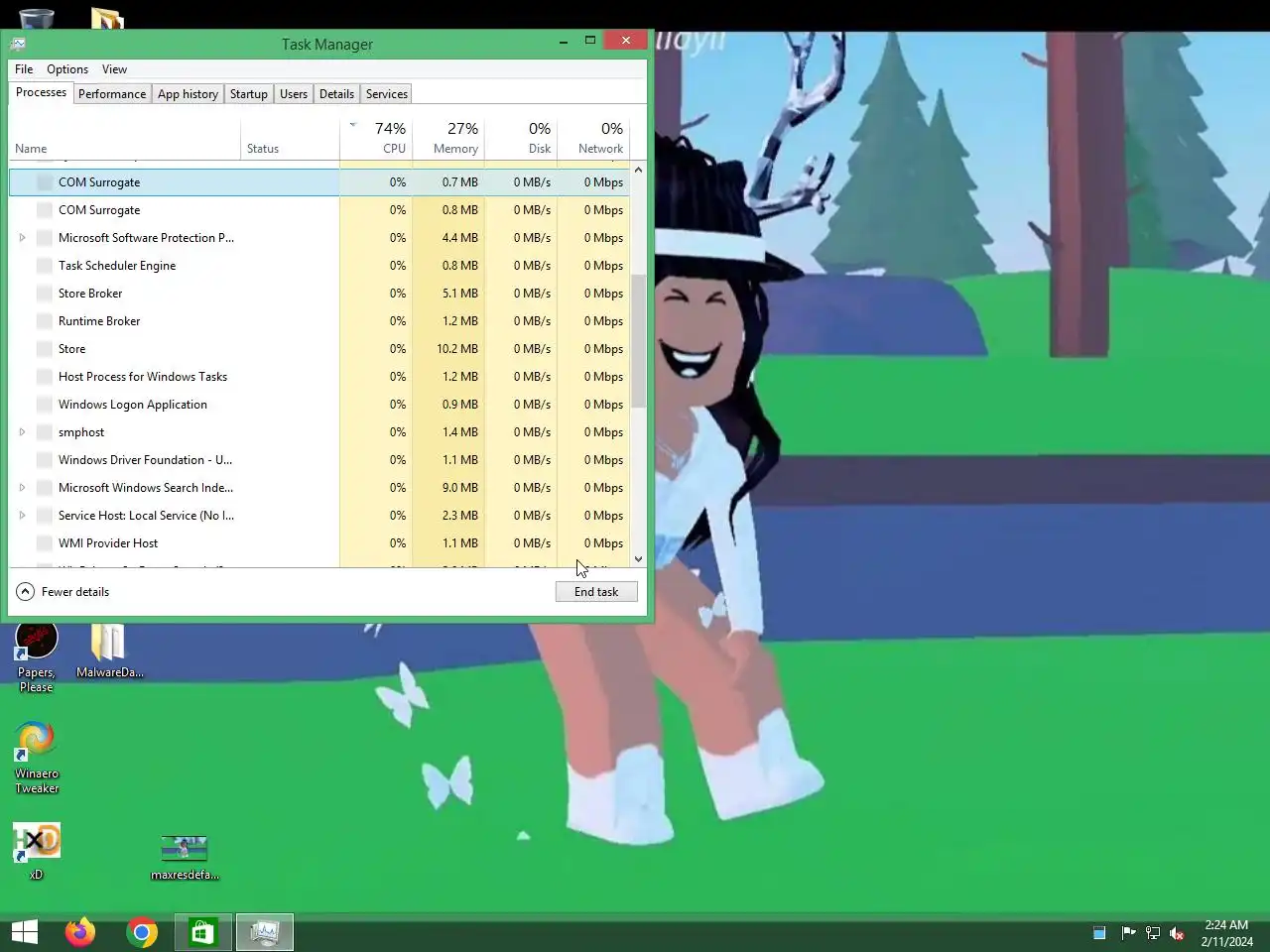Click the scroll down arrow in process list
Screen dimensions: 1270x952
[638, 559]
